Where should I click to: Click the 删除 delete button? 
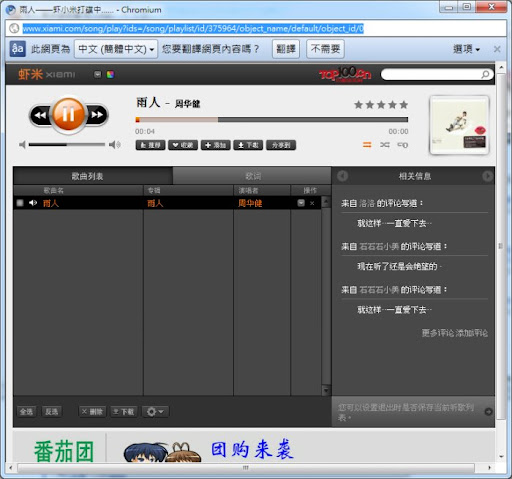click(x=92, y=412)
